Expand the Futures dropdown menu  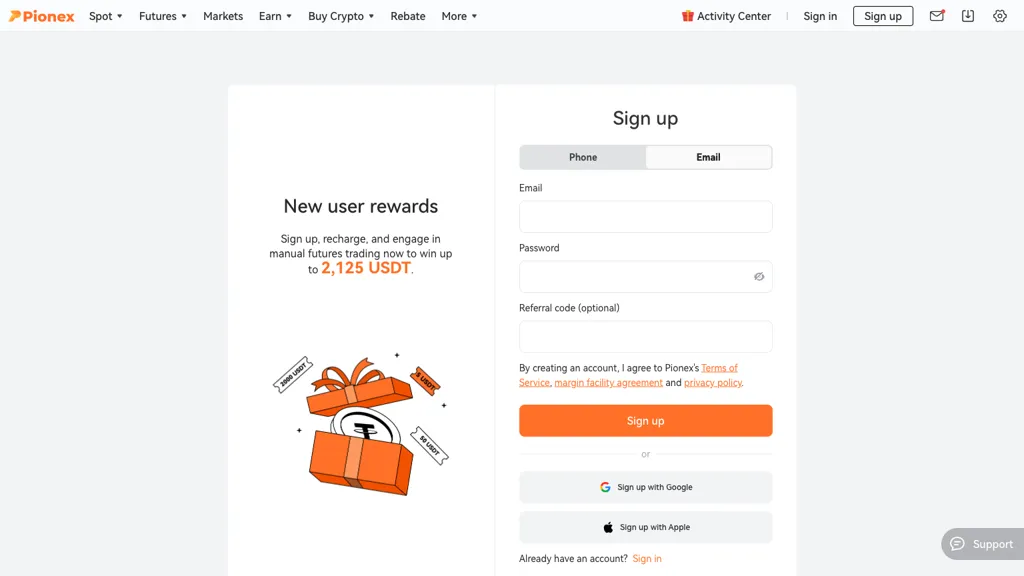tap(163, 16)
